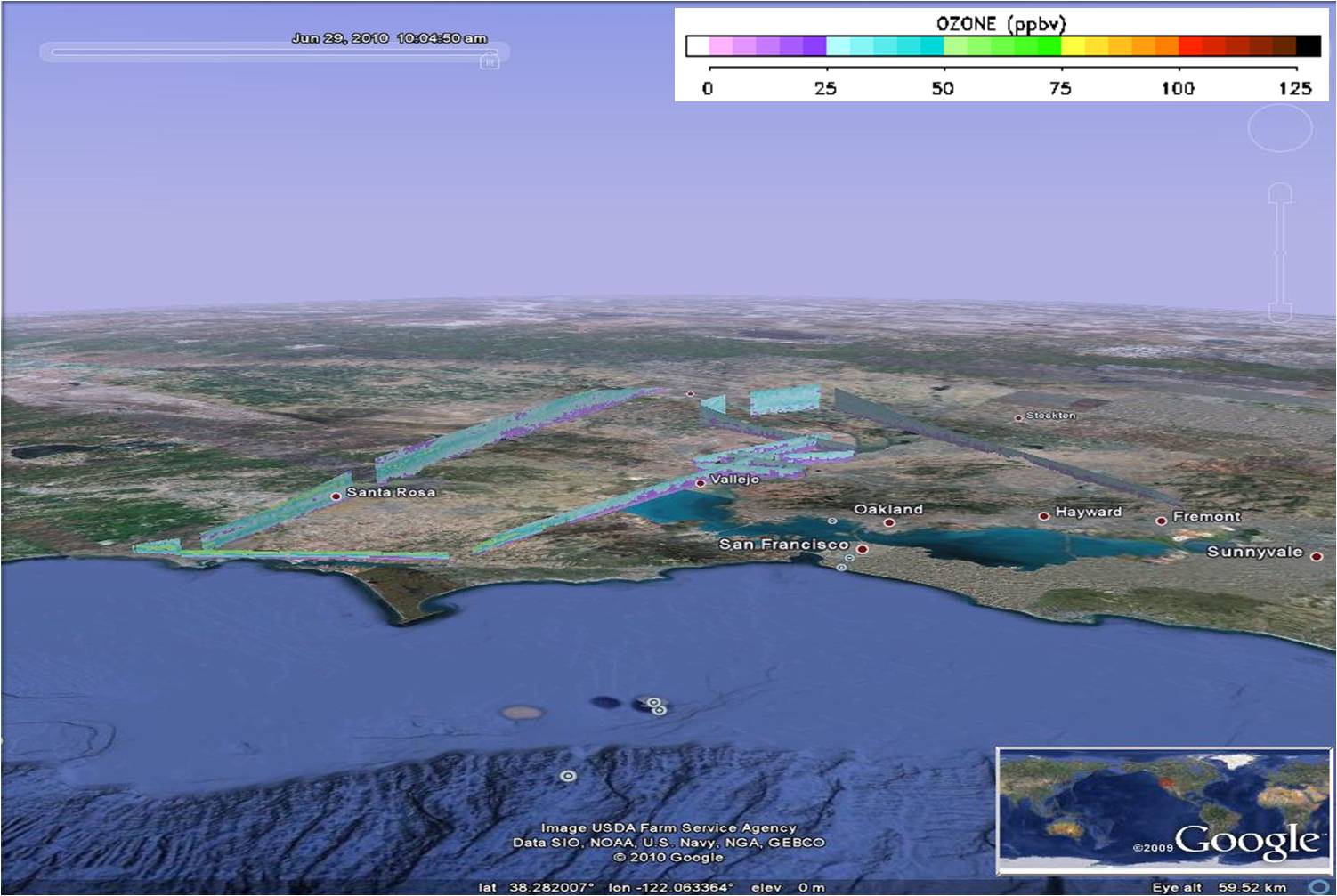Click the time slider thumb under the date
The image size is (1337, 896).
pos(489,61)
